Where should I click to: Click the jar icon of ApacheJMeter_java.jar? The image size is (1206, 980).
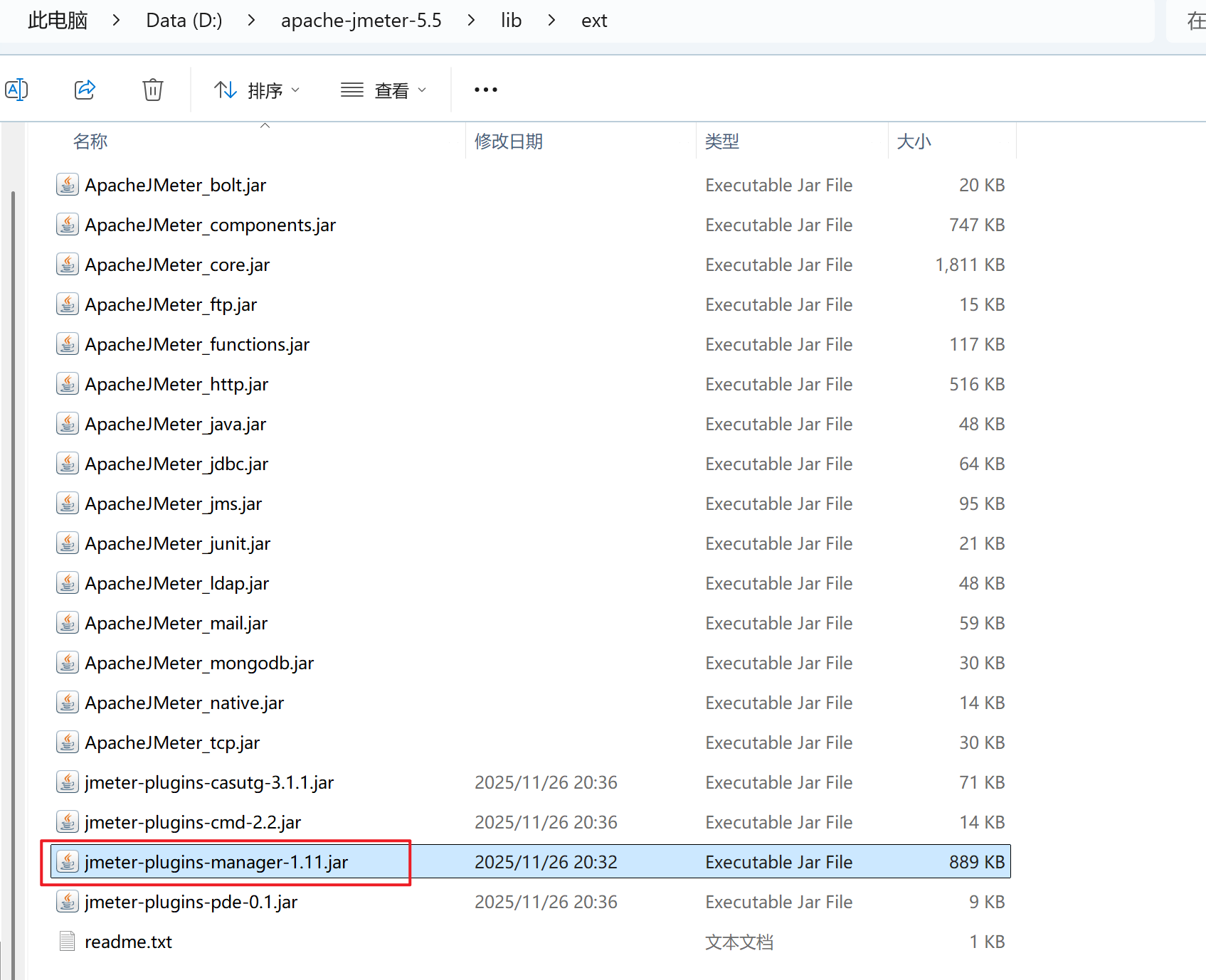point(68,424)
